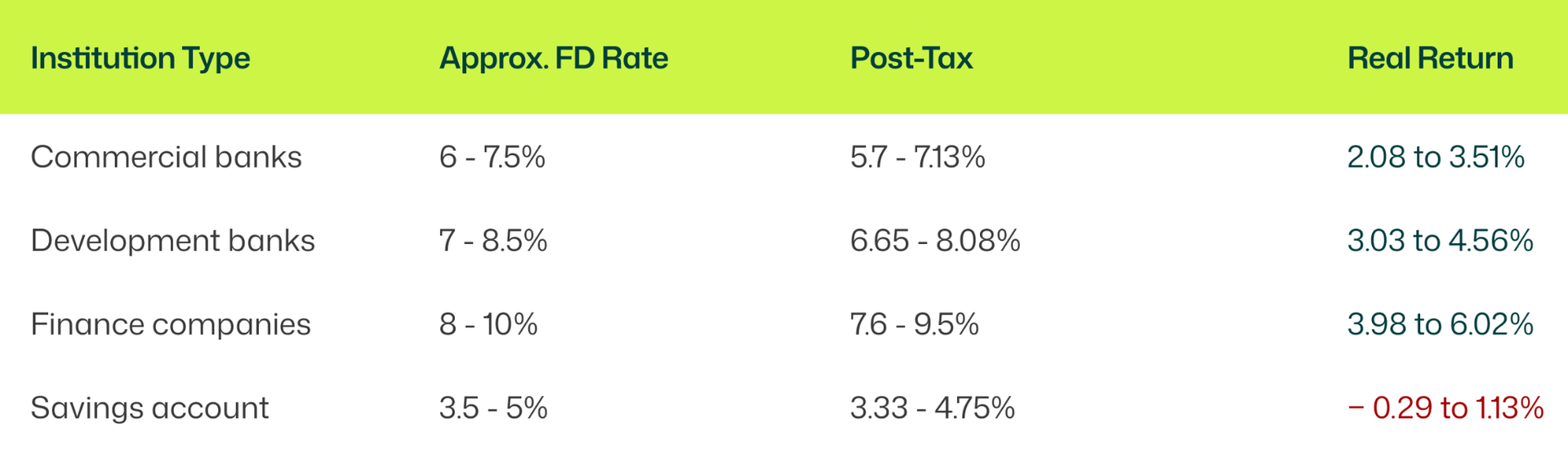Click the 5.7 - 7.13% post-tax cell

pos(917,157)
